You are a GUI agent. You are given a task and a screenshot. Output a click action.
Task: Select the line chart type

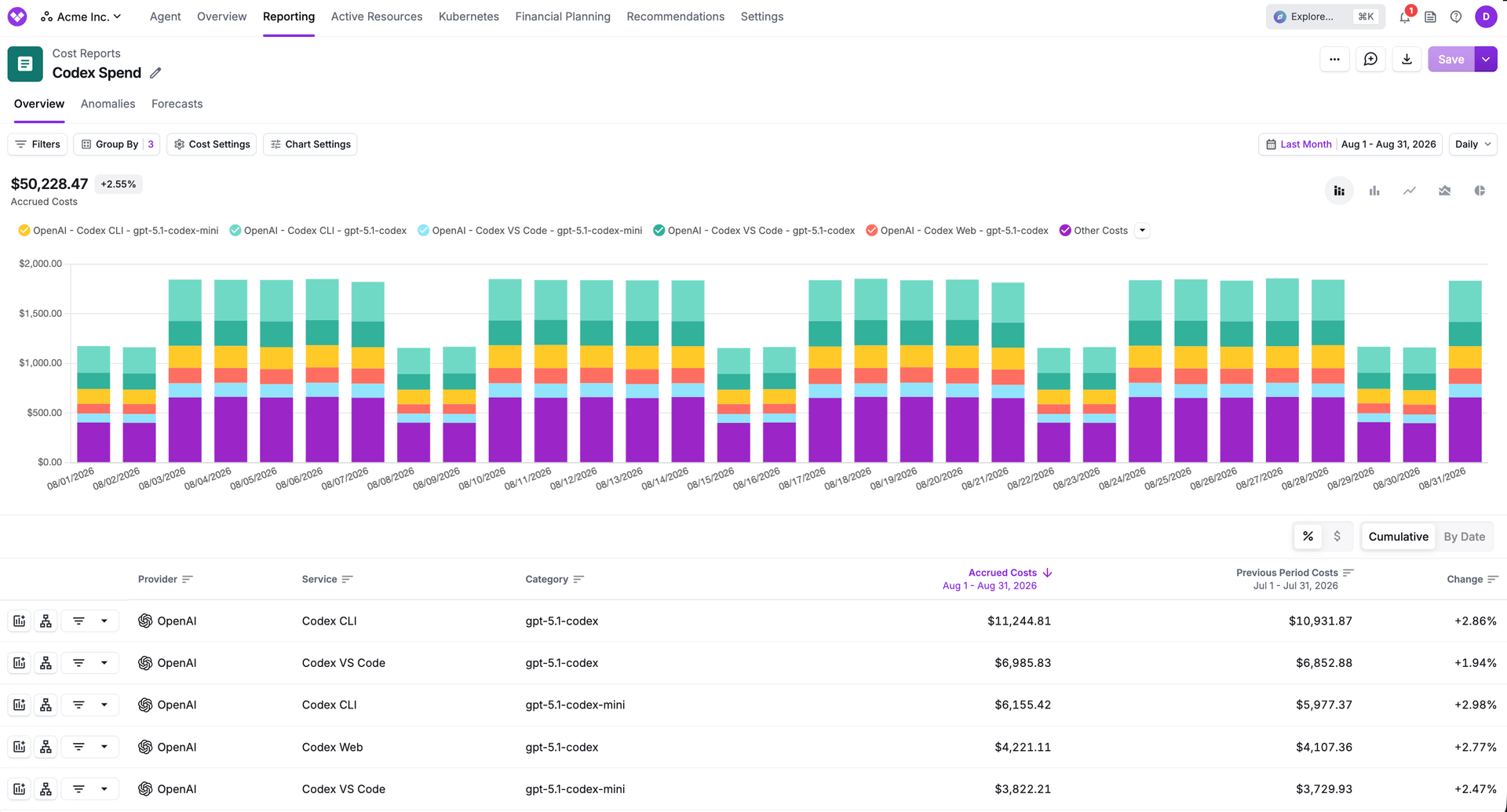(1410, 191)
